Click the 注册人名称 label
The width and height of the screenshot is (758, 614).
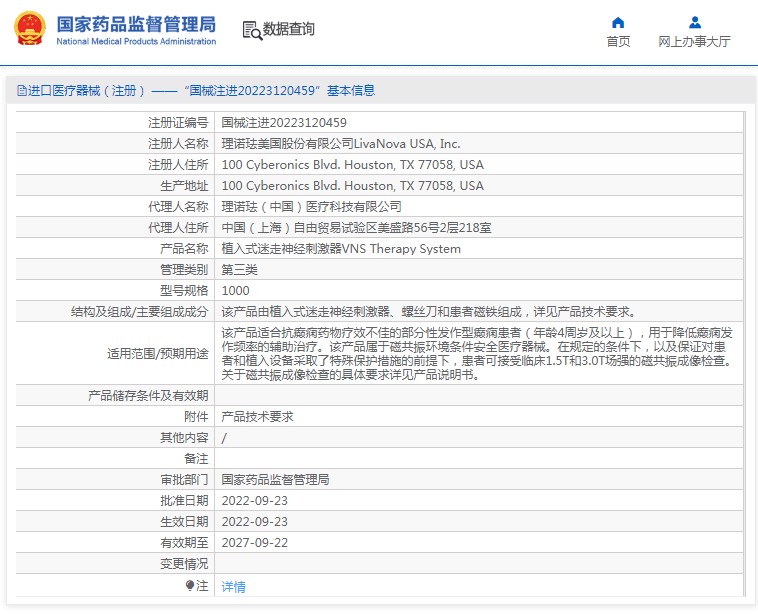point(178,144)
